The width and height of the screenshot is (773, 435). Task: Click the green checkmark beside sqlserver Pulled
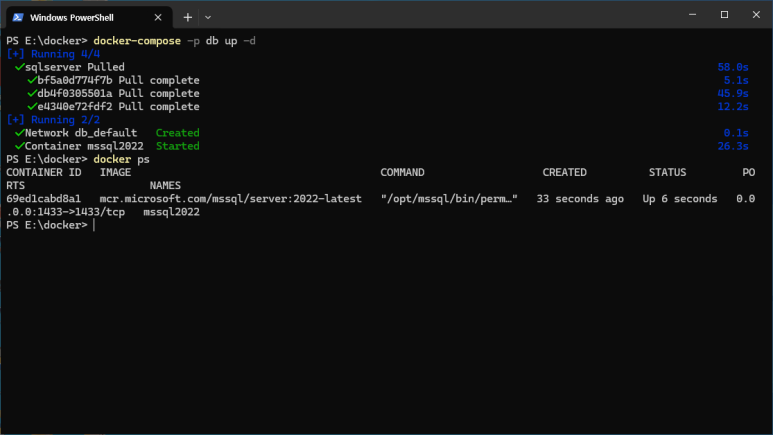click(x=19, y=67)
